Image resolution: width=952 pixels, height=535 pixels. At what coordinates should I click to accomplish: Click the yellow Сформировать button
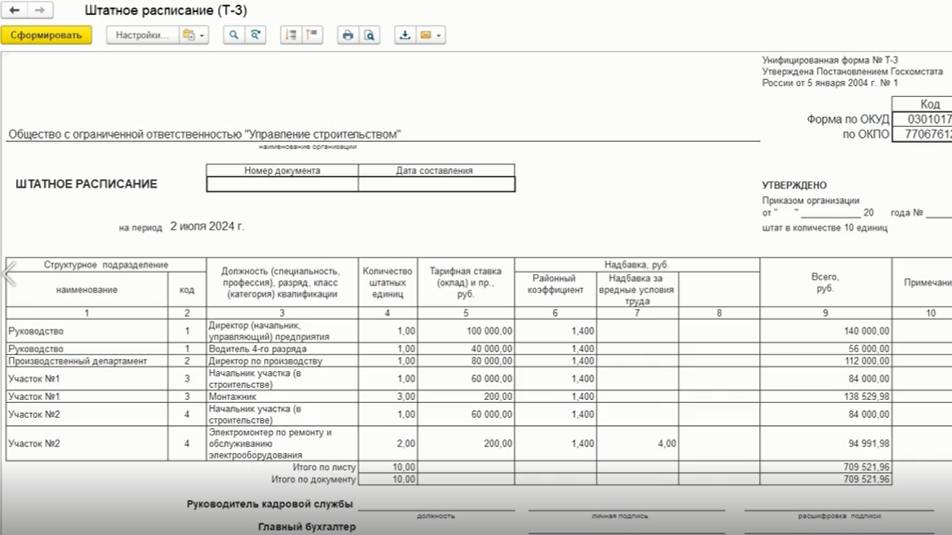pyautogui.click(x=46, y=35)
